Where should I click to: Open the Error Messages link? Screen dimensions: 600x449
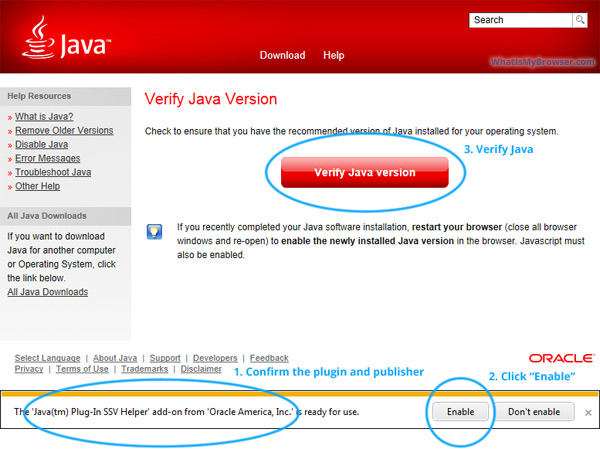tap(48, 158)
